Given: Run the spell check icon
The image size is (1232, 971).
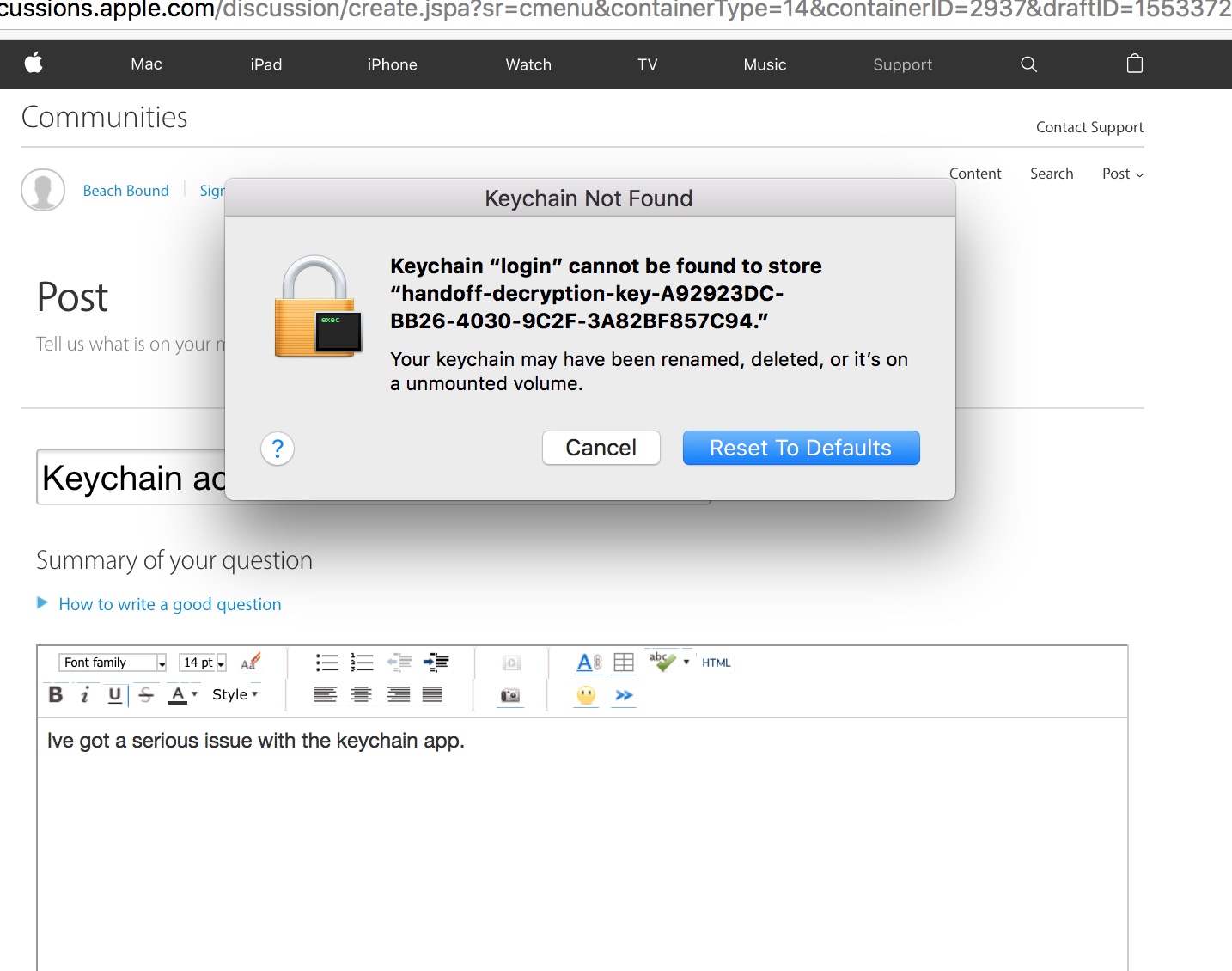Looking at the screenshot, I should click(x=662, y=661).
